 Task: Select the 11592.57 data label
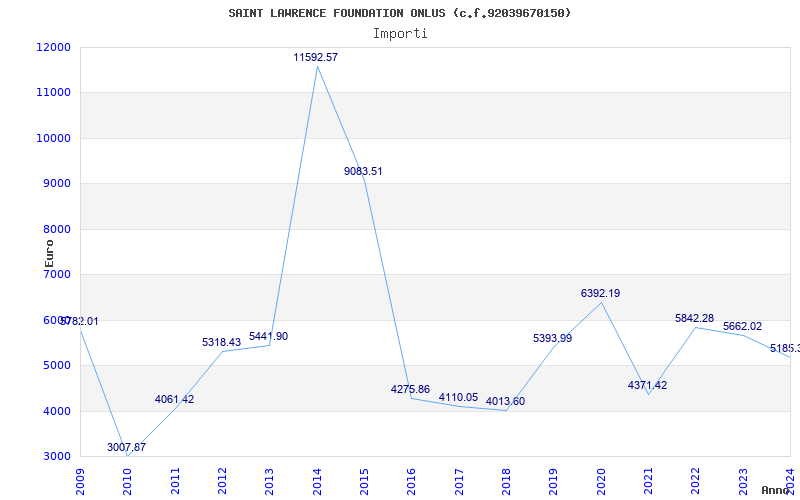(x=315, y=58)
